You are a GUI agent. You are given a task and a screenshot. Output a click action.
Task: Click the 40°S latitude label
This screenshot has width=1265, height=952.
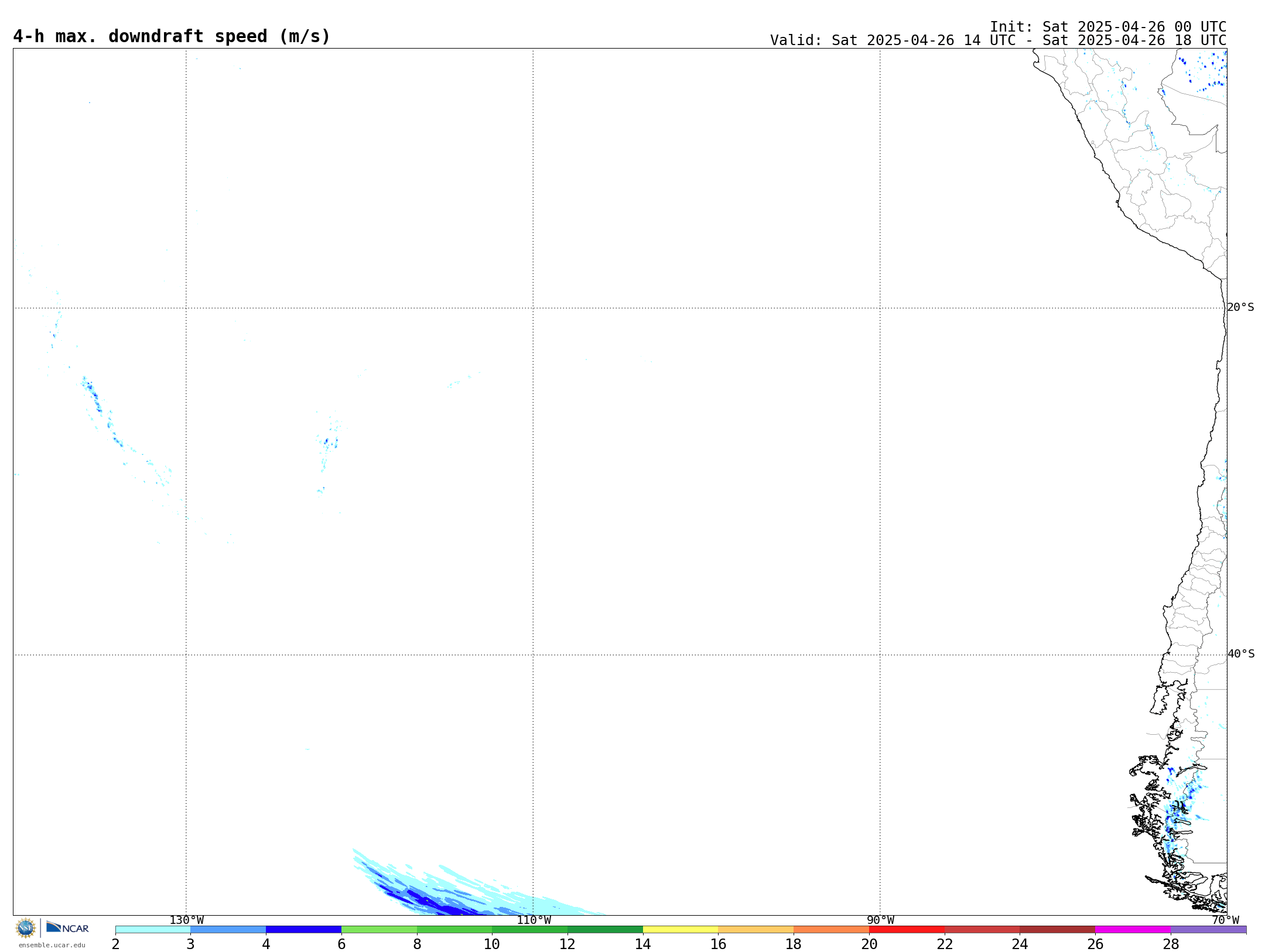click(1240, 654)
